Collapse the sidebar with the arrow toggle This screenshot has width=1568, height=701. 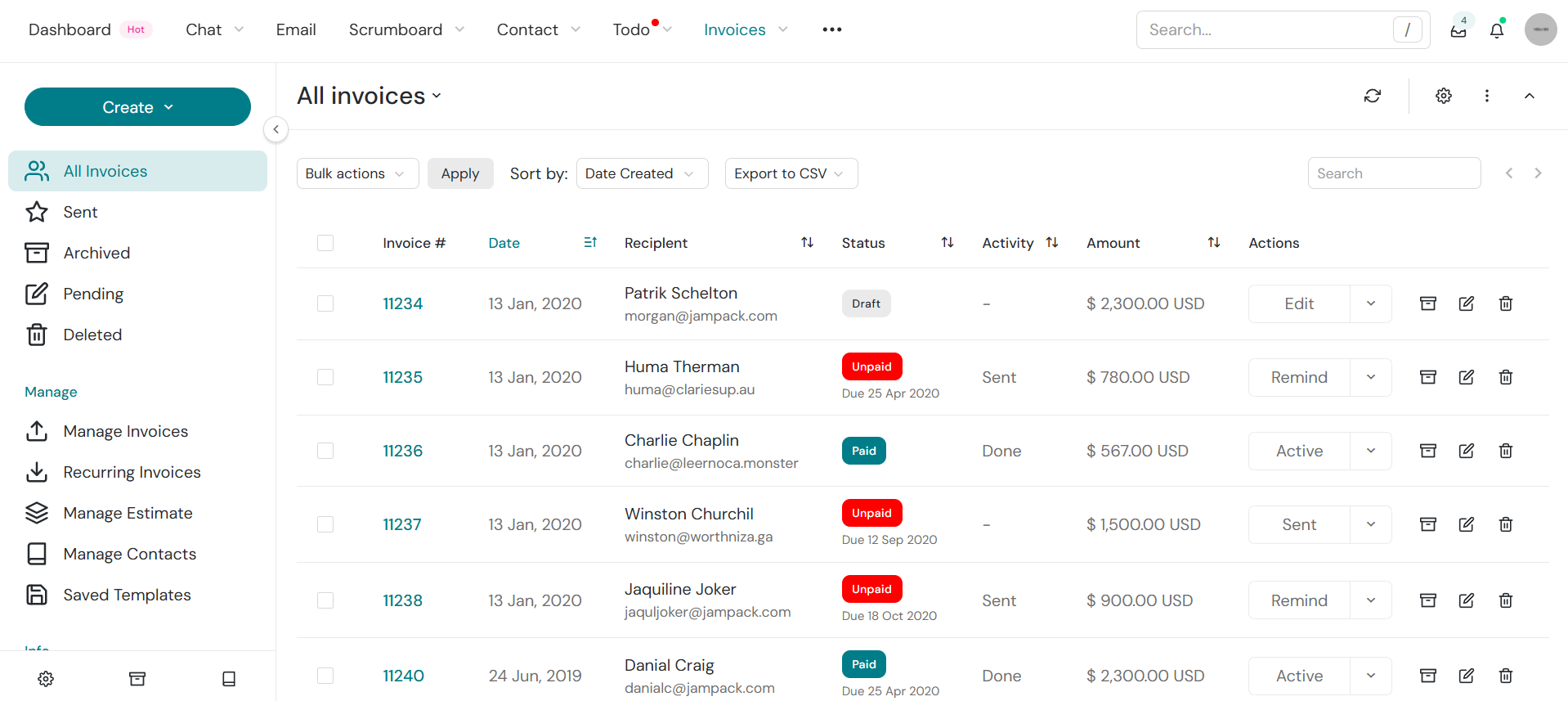(276, 129)
